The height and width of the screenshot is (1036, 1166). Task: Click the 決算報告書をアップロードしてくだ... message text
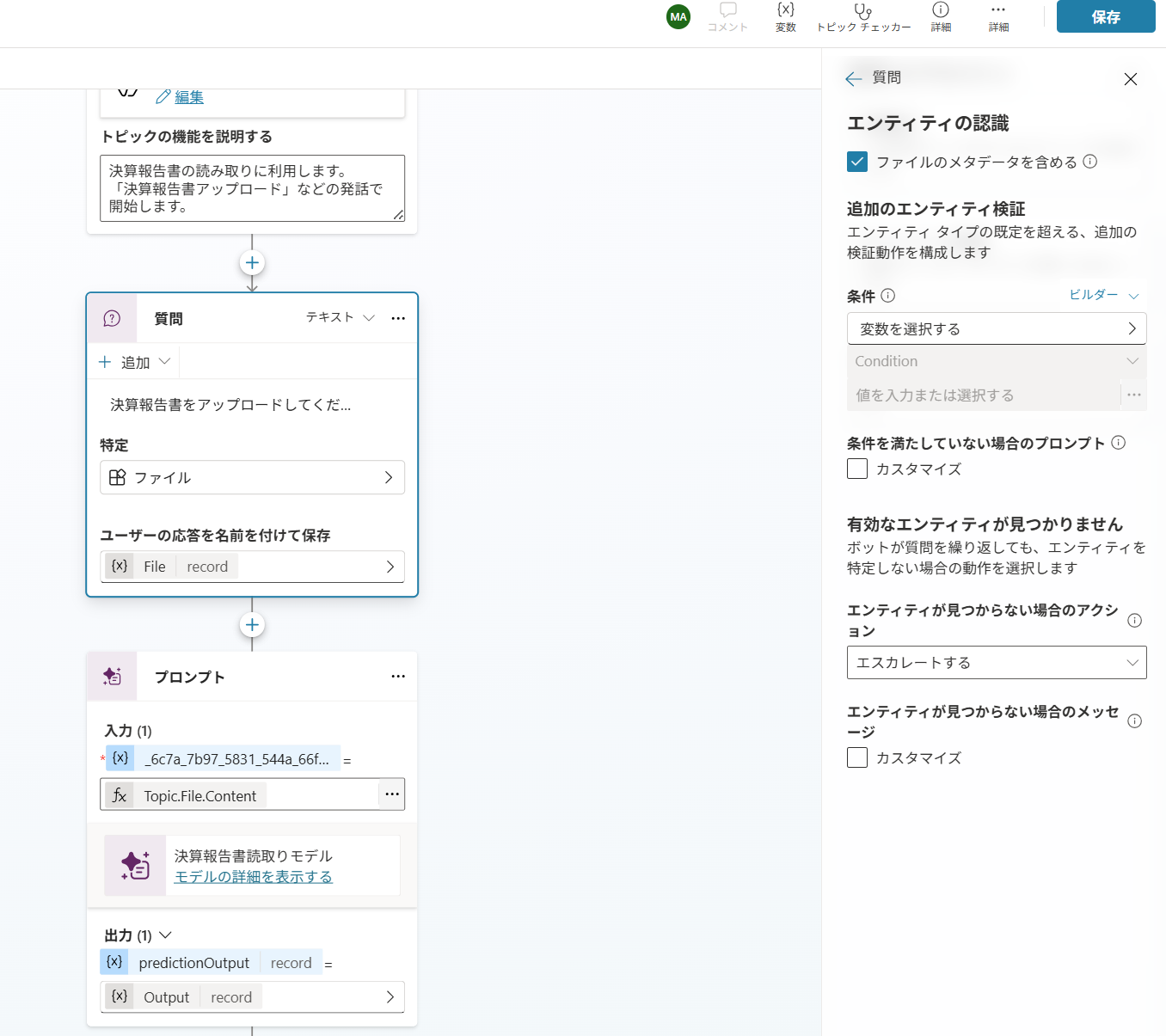click(230, 405)
